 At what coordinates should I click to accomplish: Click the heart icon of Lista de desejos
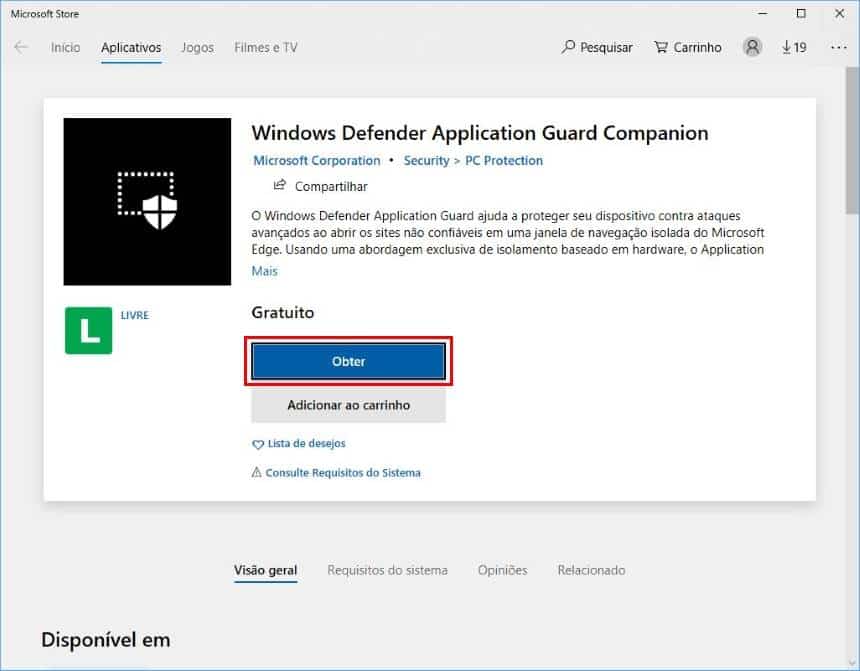(x=257, y=444)
